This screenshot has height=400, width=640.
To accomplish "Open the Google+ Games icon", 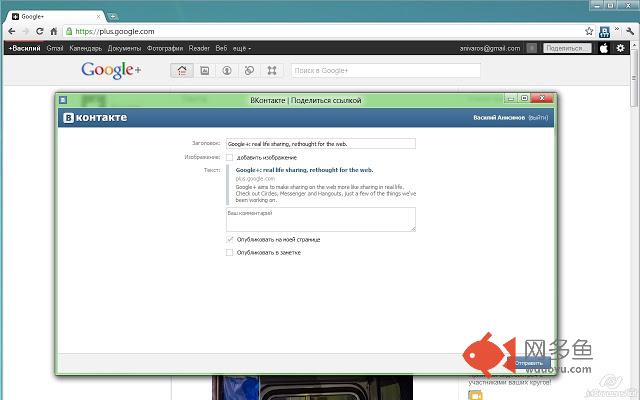I will [x=272, y=71].
